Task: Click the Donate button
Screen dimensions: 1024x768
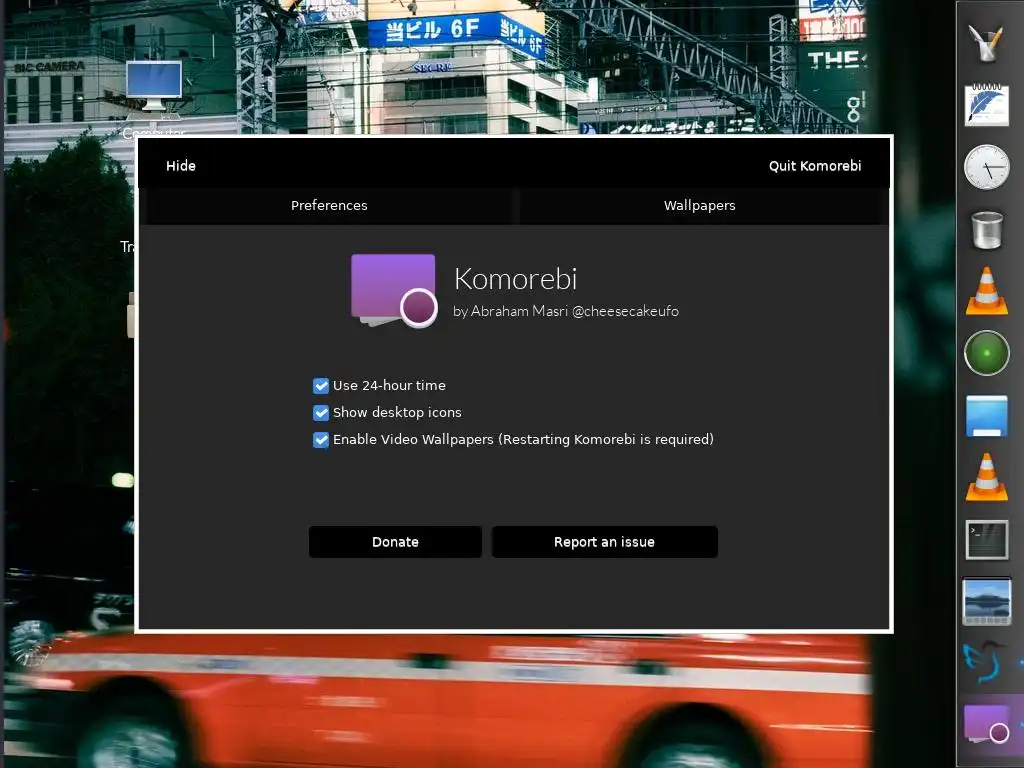Action: pos(395,542)
